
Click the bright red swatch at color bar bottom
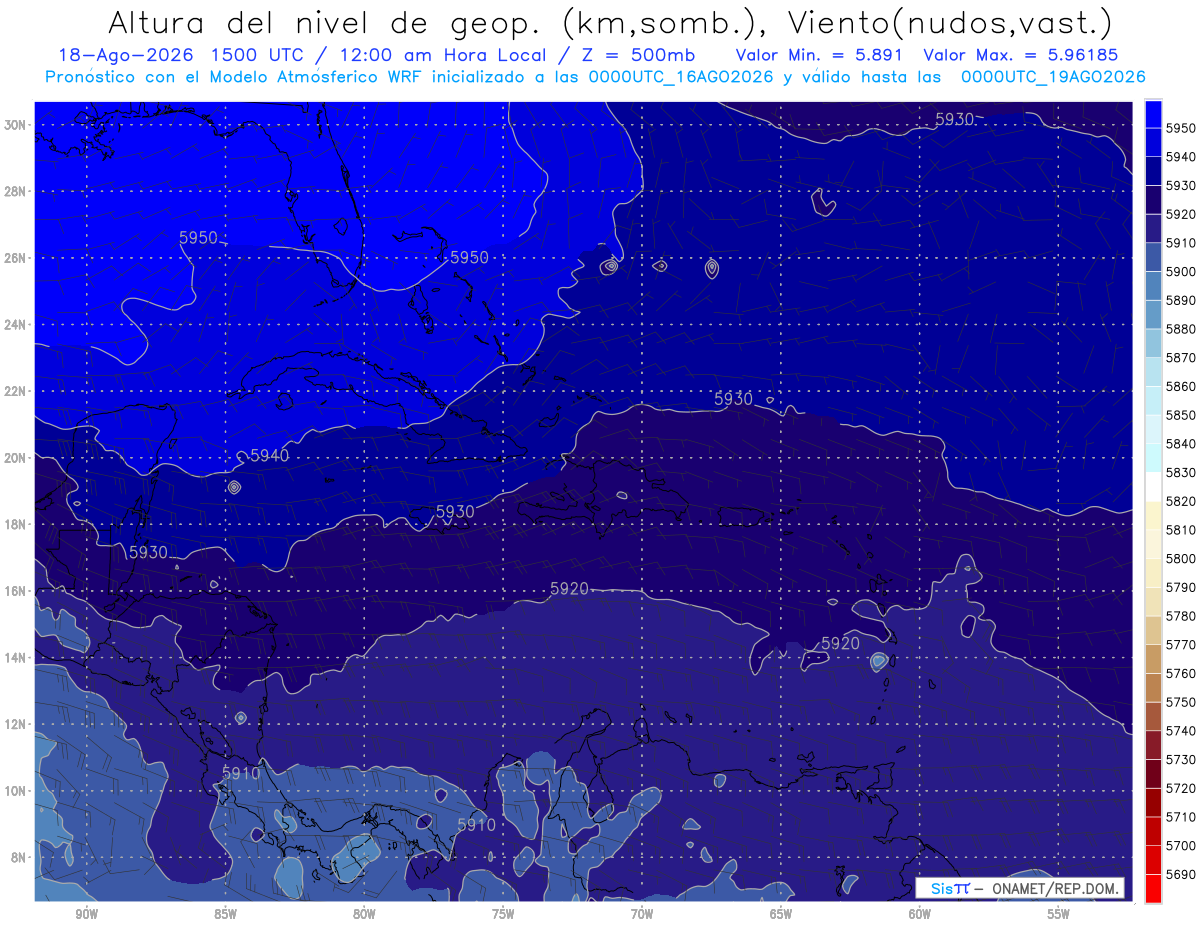point(1153,888)
